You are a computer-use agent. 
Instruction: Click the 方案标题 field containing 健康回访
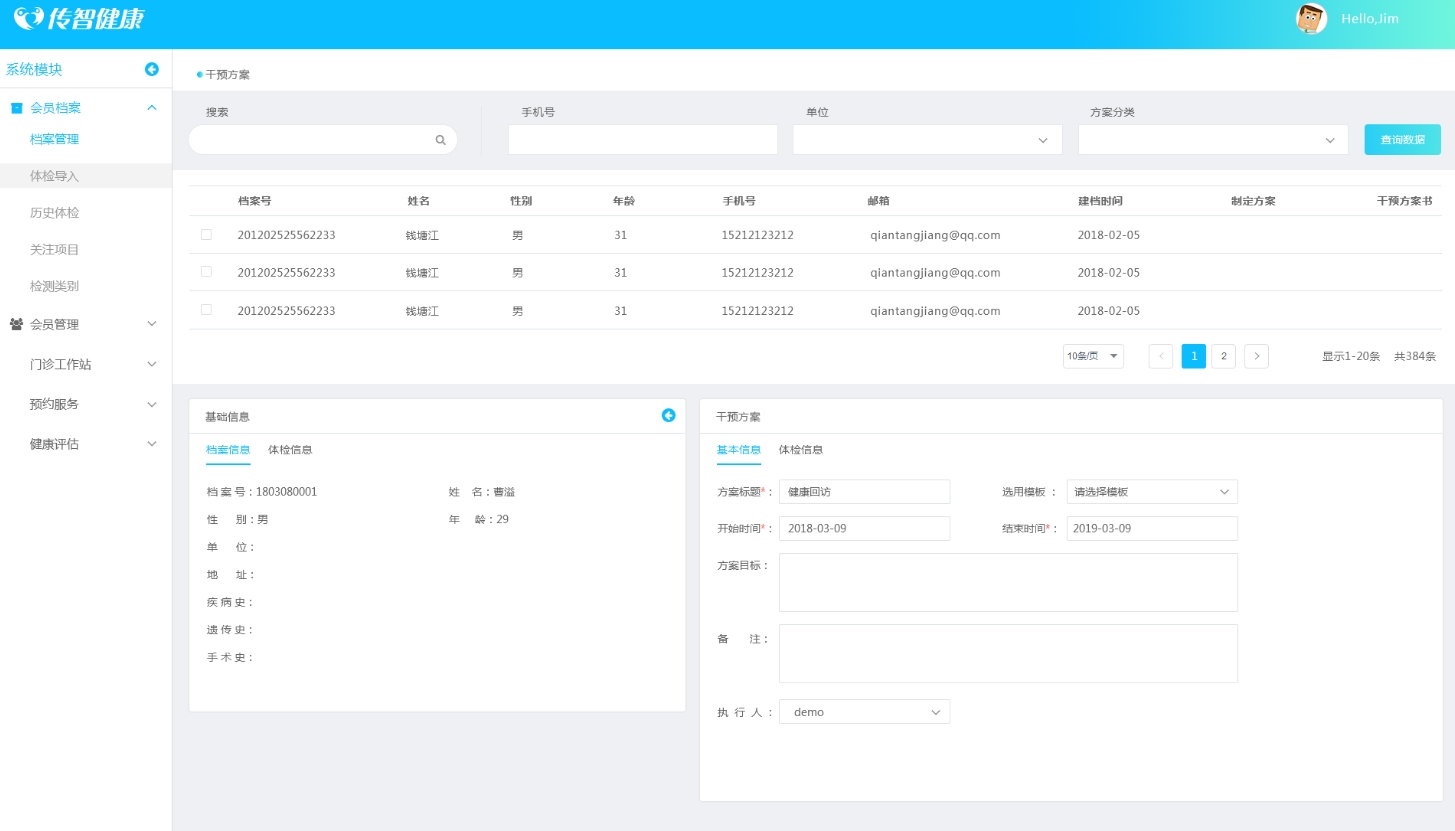point(864,492)
